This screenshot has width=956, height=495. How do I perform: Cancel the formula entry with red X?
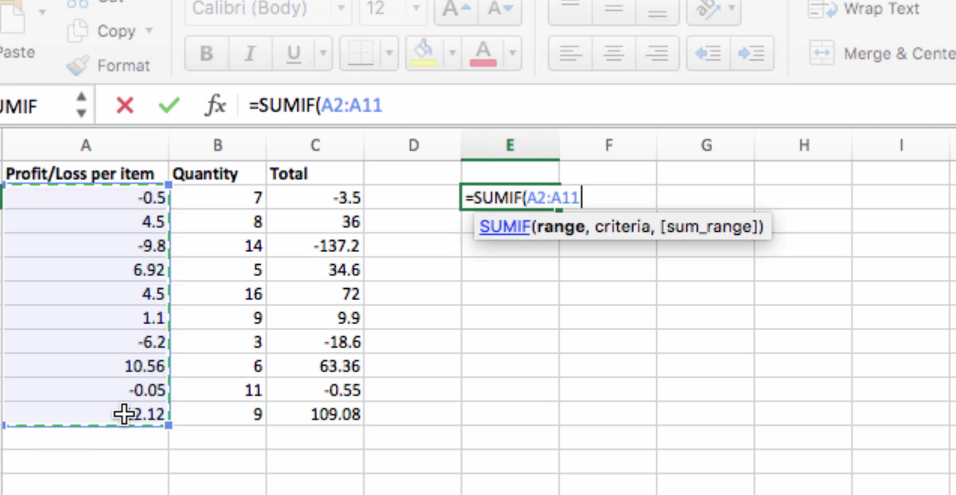point(124,105)
